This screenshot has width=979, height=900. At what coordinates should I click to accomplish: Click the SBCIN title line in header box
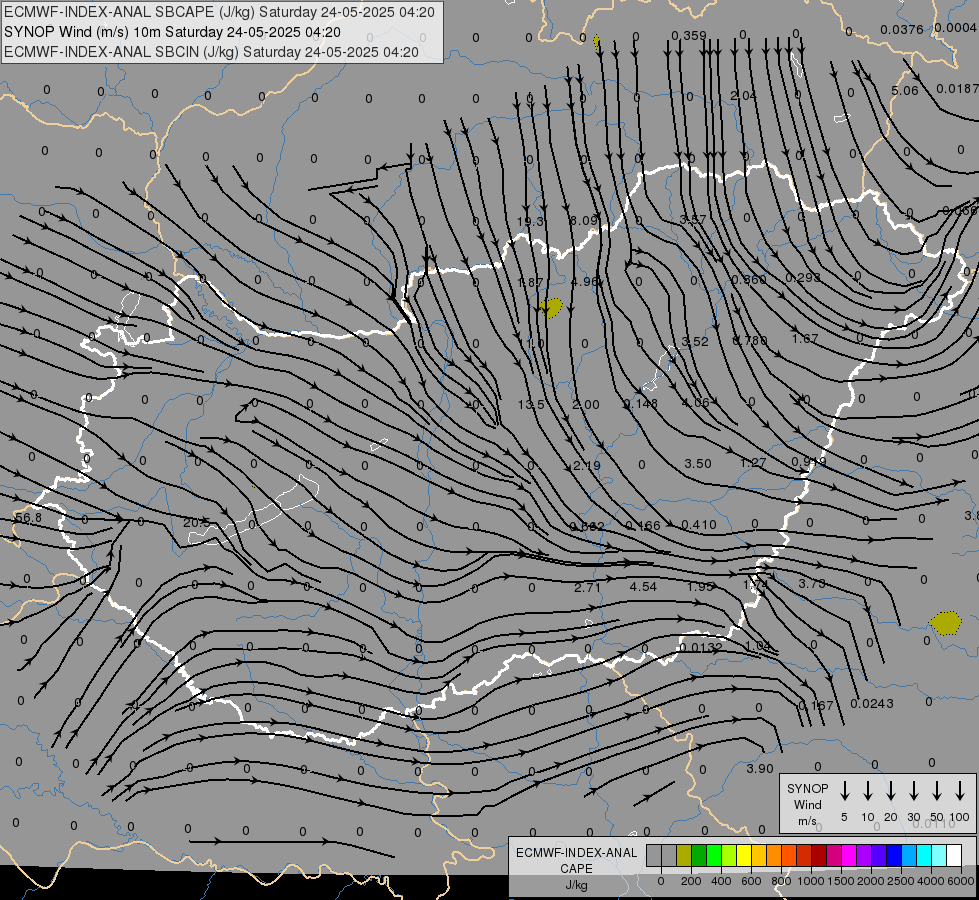coord(211,52)
